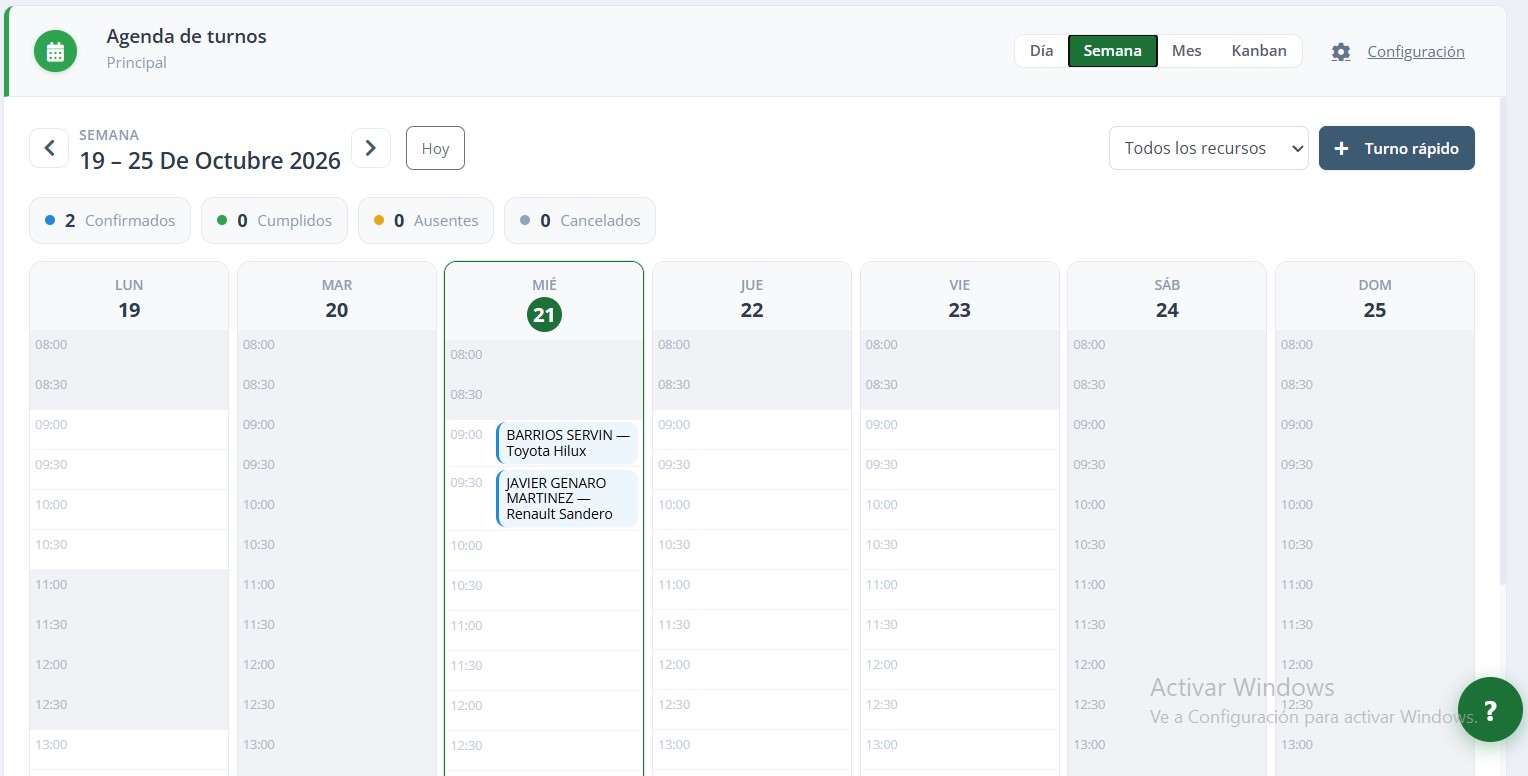Switch to Mes view
This screenshot has width=1528, height=776.
[x=1187, y=51]
